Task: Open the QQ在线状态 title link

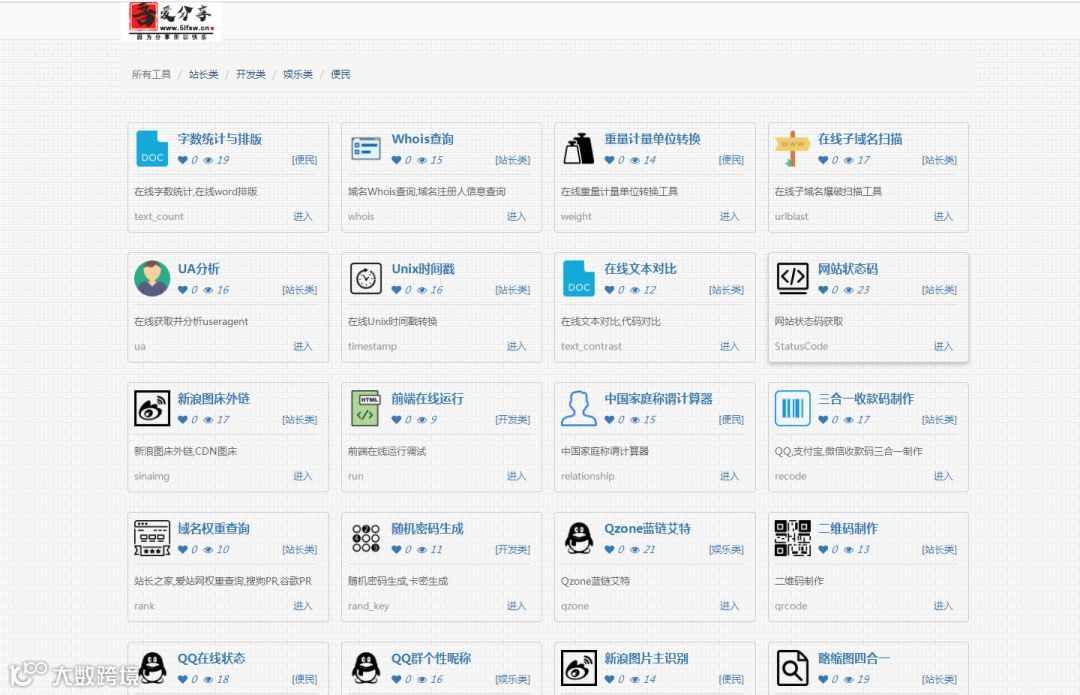Action: (211, 658)
